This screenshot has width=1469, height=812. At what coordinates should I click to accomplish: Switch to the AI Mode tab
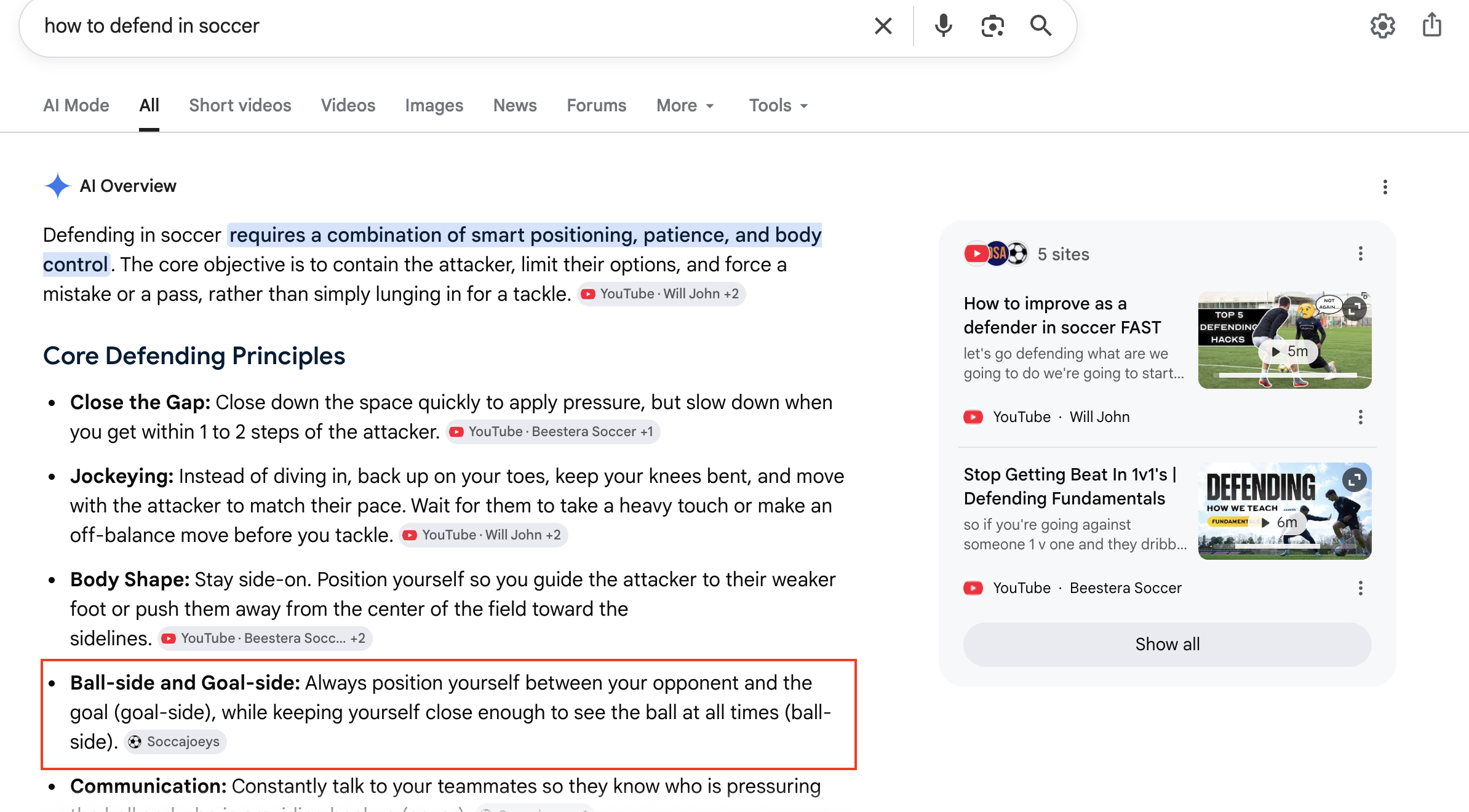point(76,106)
